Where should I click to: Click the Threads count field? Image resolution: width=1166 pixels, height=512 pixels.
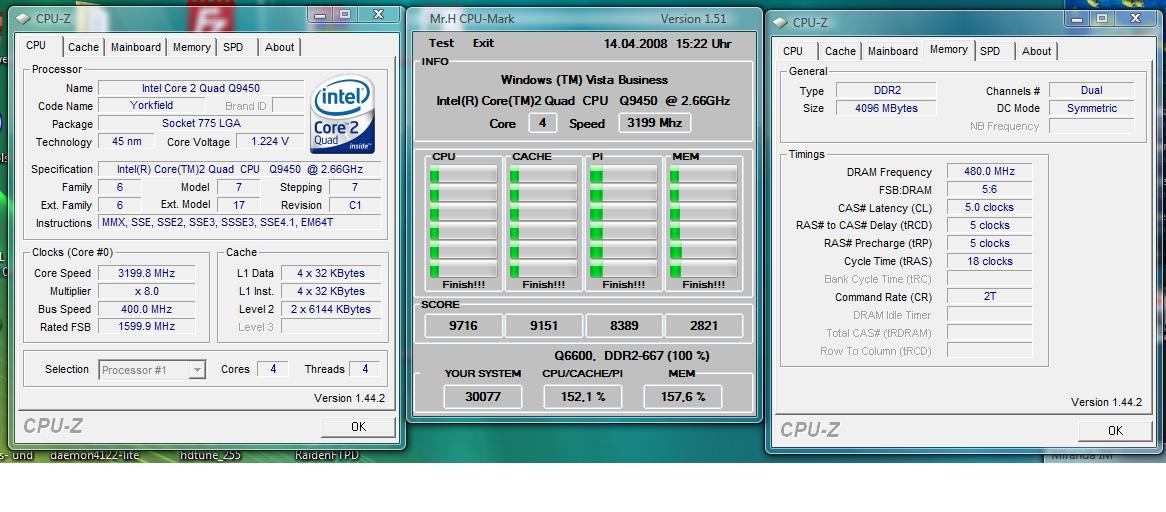click(365, 369)
